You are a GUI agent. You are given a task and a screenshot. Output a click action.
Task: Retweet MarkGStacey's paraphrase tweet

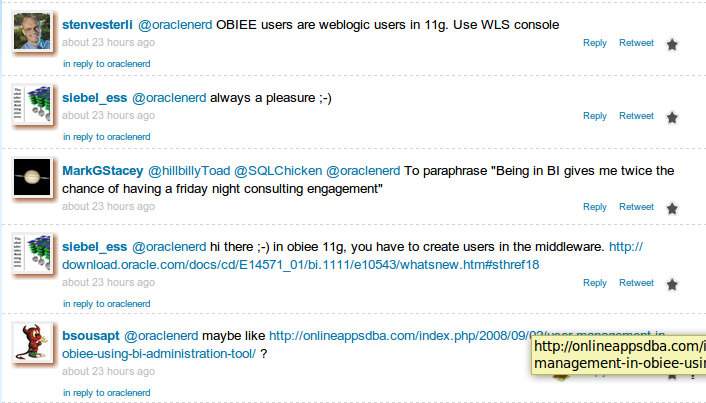click(x=636, y=207)
